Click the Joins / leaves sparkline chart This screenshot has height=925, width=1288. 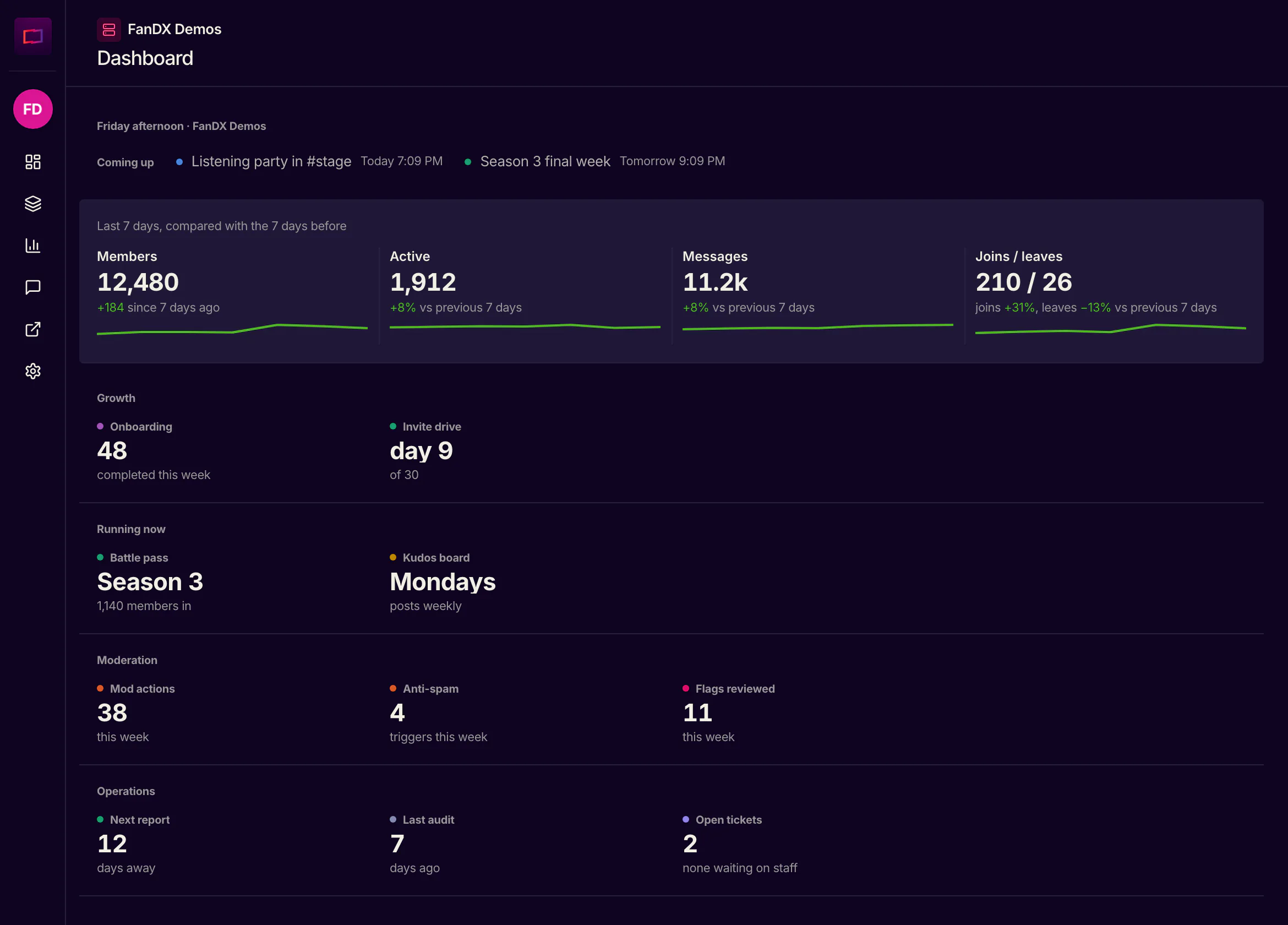[x=1111, y=329]
